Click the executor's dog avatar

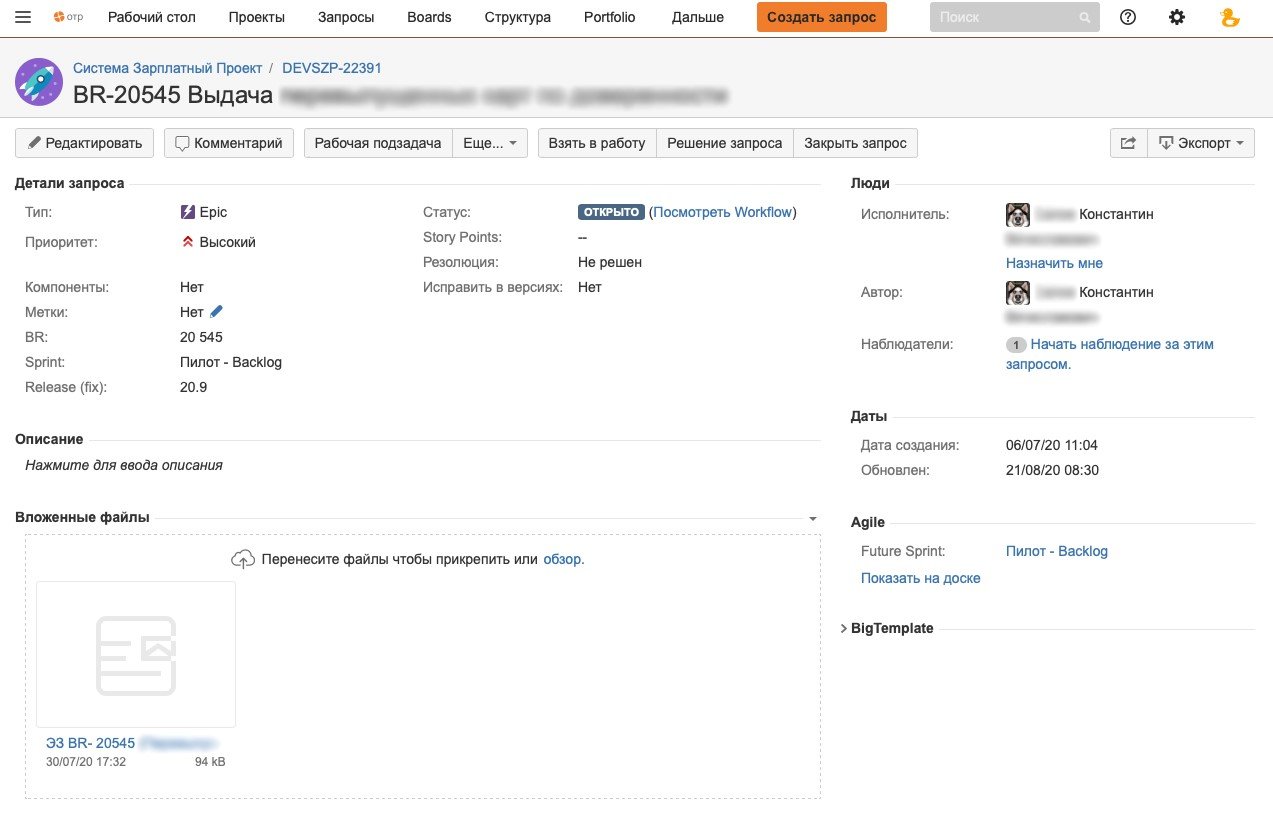click(x=1018, y=214)
